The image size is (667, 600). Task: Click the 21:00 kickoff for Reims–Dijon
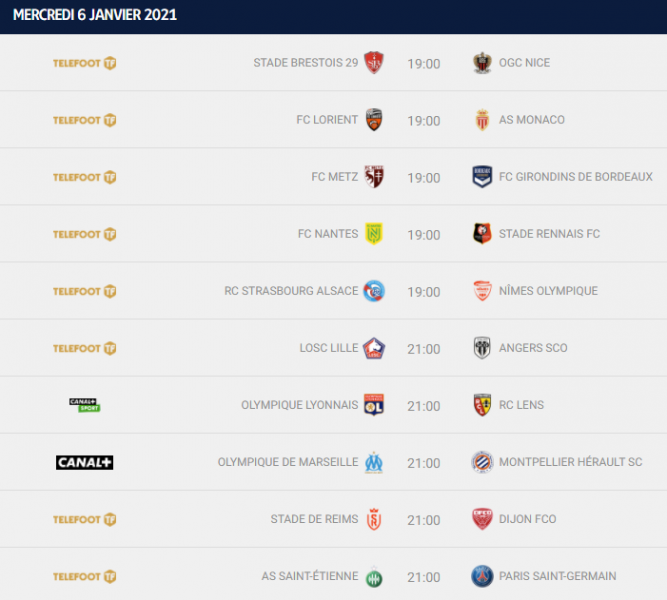click(x=423, y=520)
